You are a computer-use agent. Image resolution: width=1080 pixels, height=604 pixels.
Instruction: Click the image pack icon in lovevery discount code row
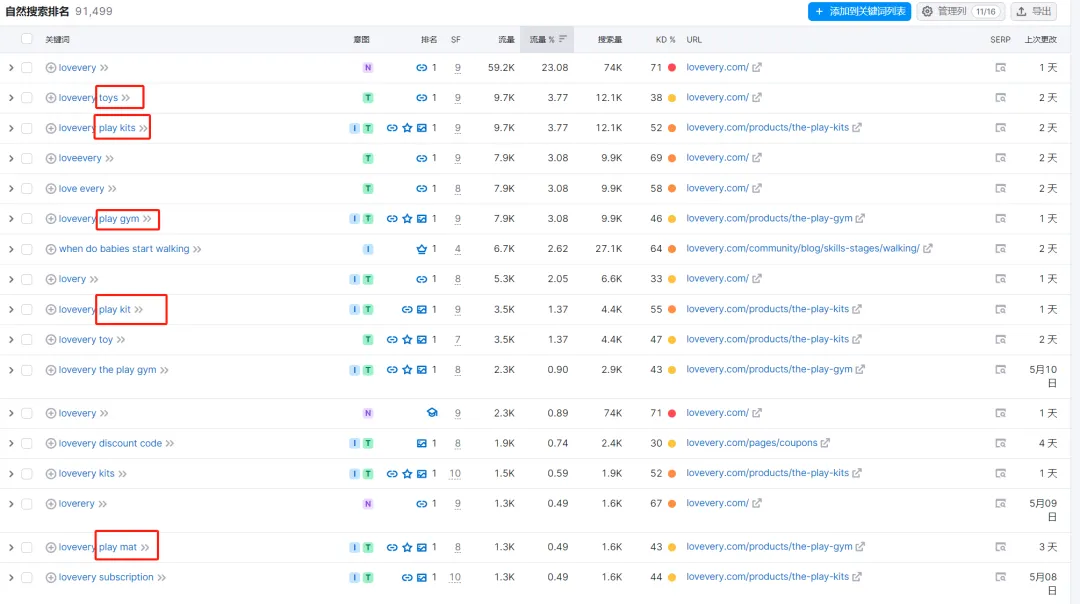422,444
